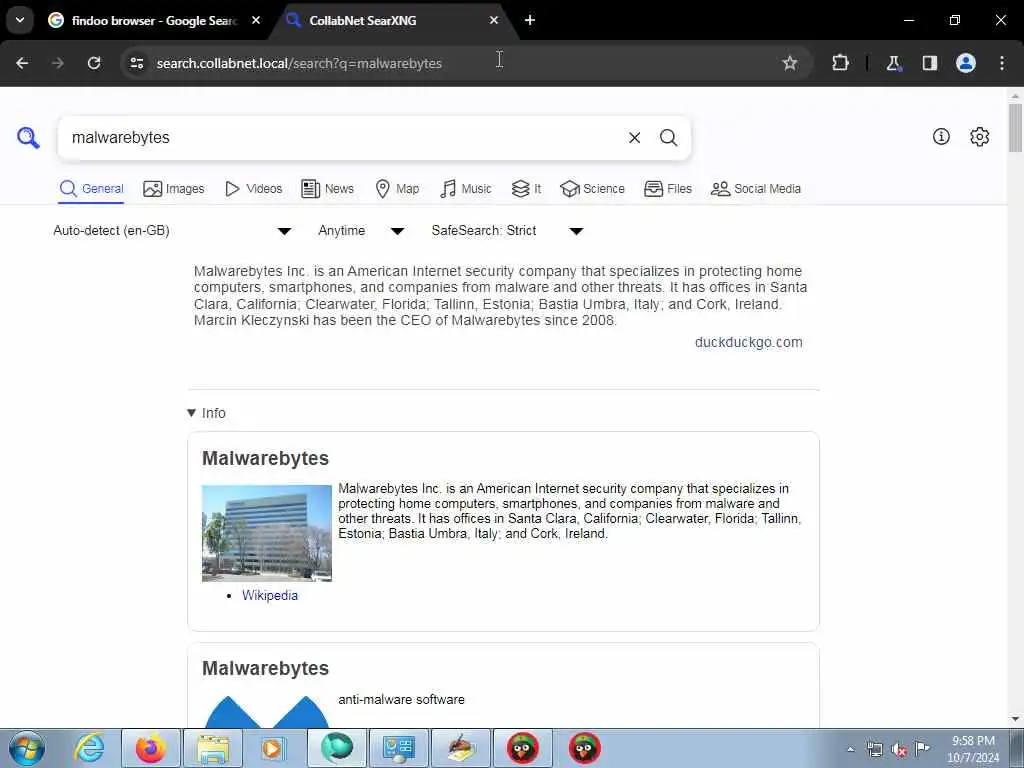Switch to It category
Image resolution: width=1024 pixels, height=768 pixels.
click(x=526, y=189)
